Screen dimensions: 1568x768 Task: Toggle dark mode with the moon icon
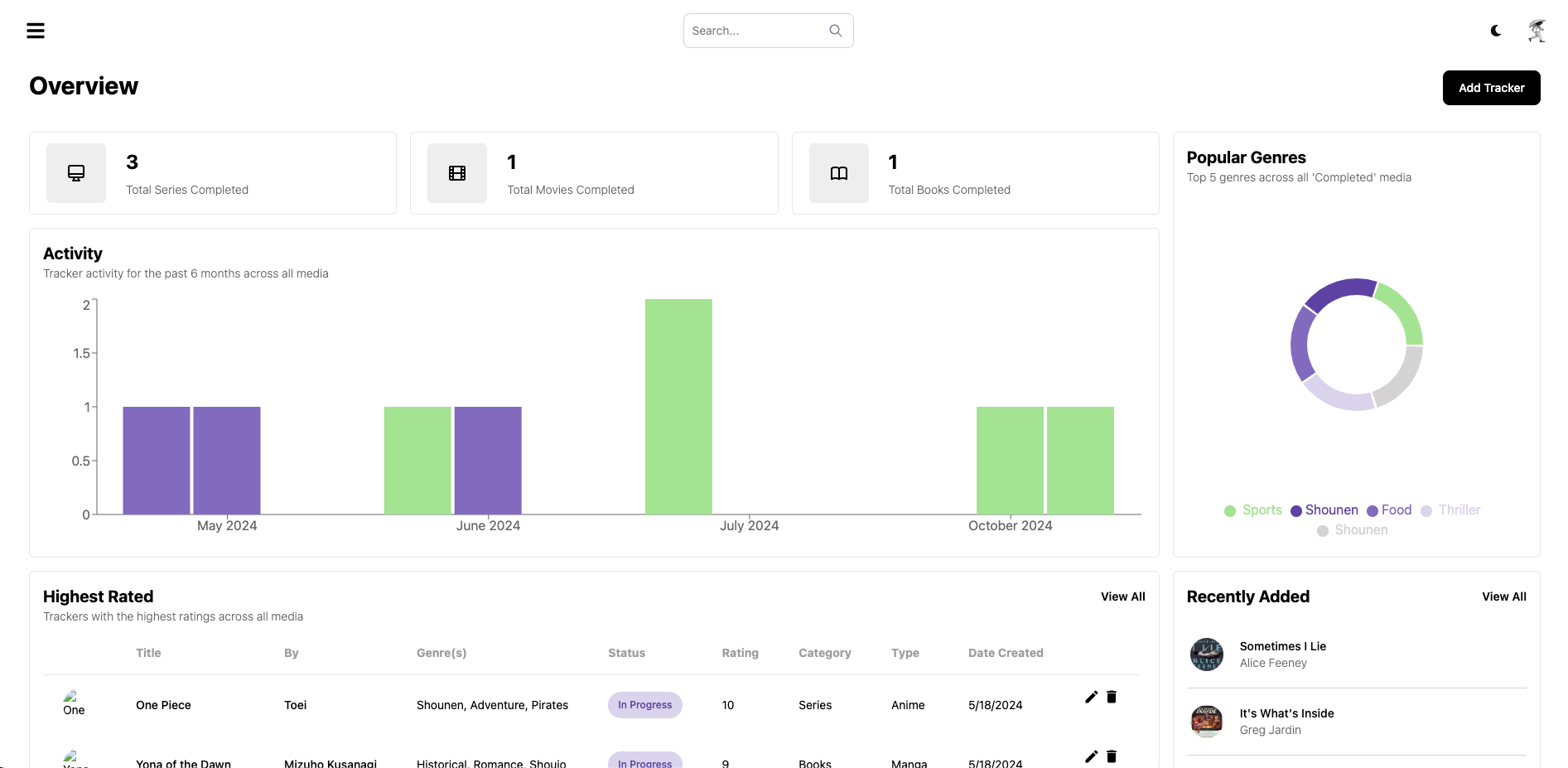tap(1496, 31)
